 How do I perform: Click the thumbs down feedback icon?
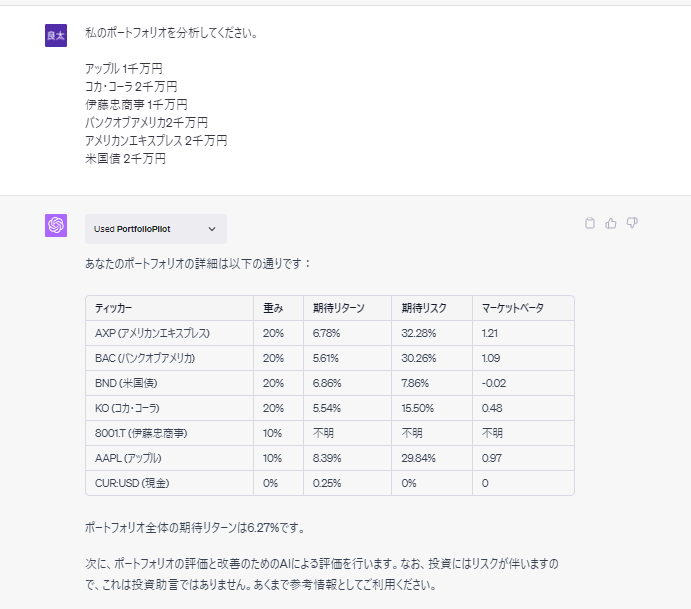[x=632, y=223]
